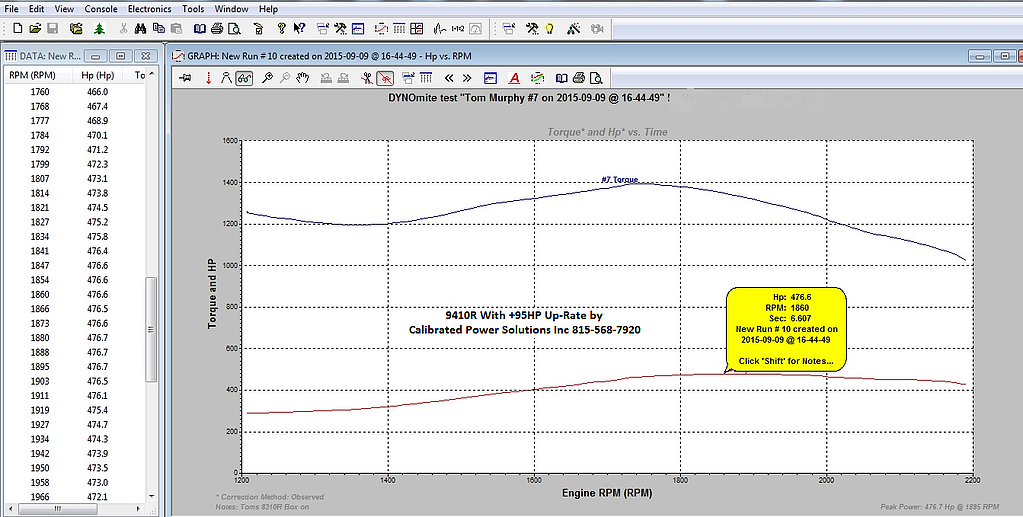Click the '#7 Torque' curve label
1023x517 pixels.
click(619, 180)
